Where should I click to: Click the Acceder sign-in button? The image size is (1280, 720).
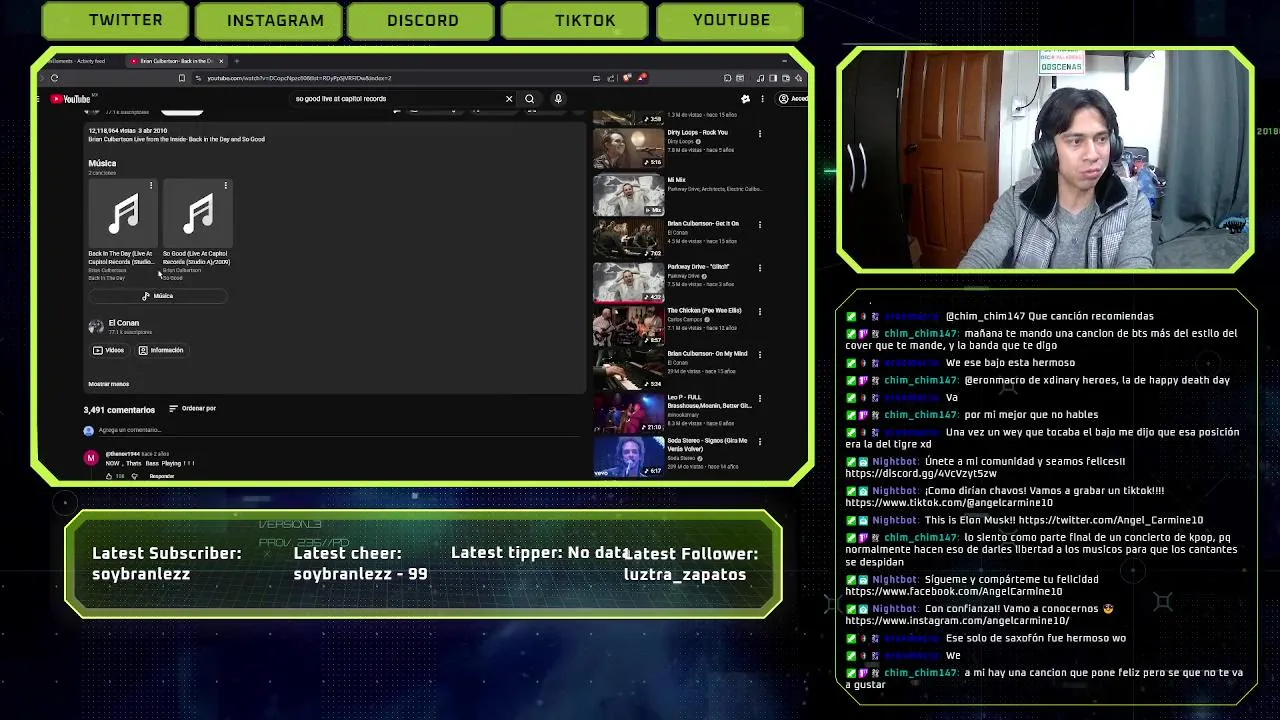(x=793, y=99)
